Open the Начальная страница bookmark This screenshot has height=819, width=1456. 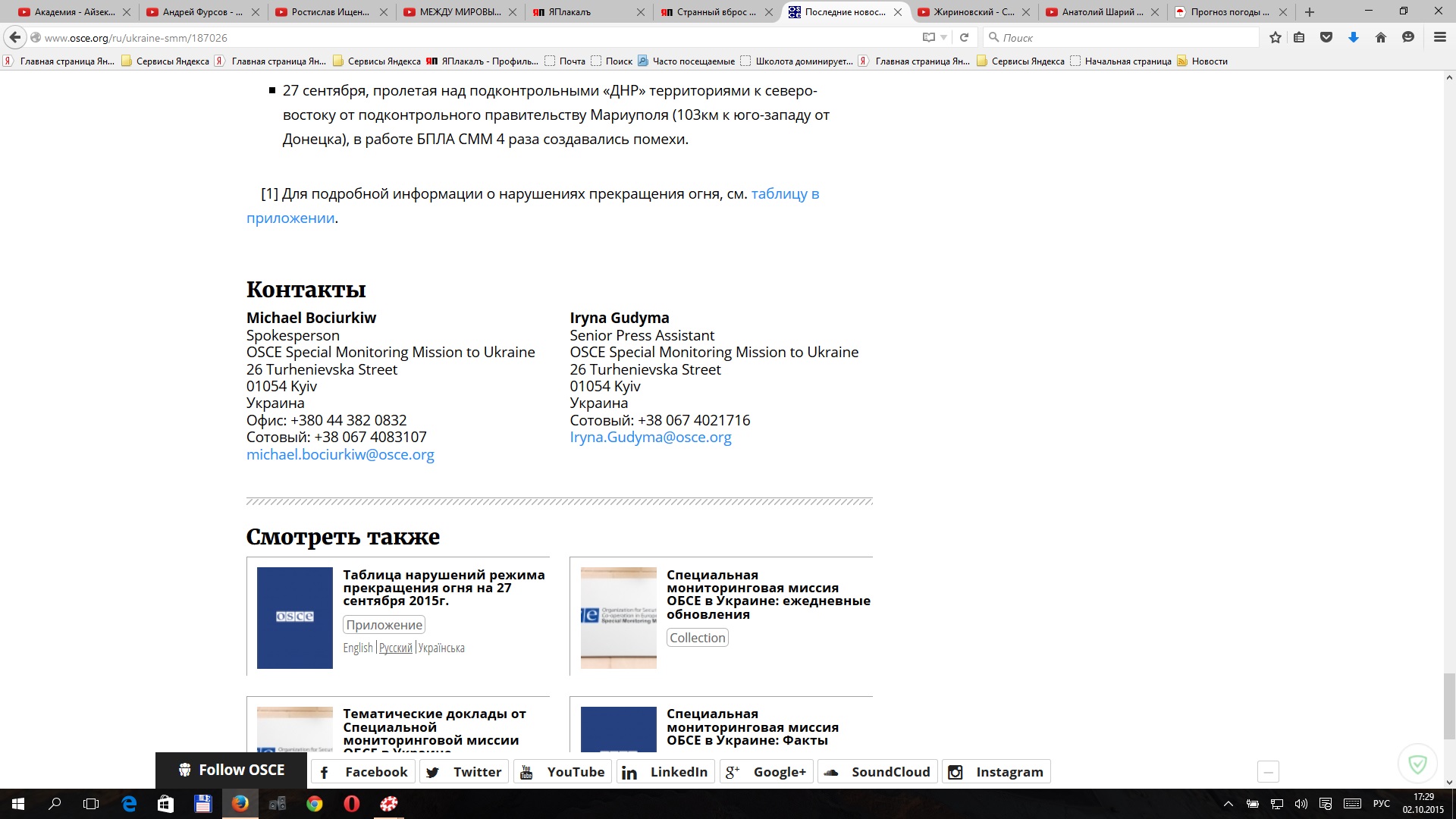click(x=1121, y=61)
